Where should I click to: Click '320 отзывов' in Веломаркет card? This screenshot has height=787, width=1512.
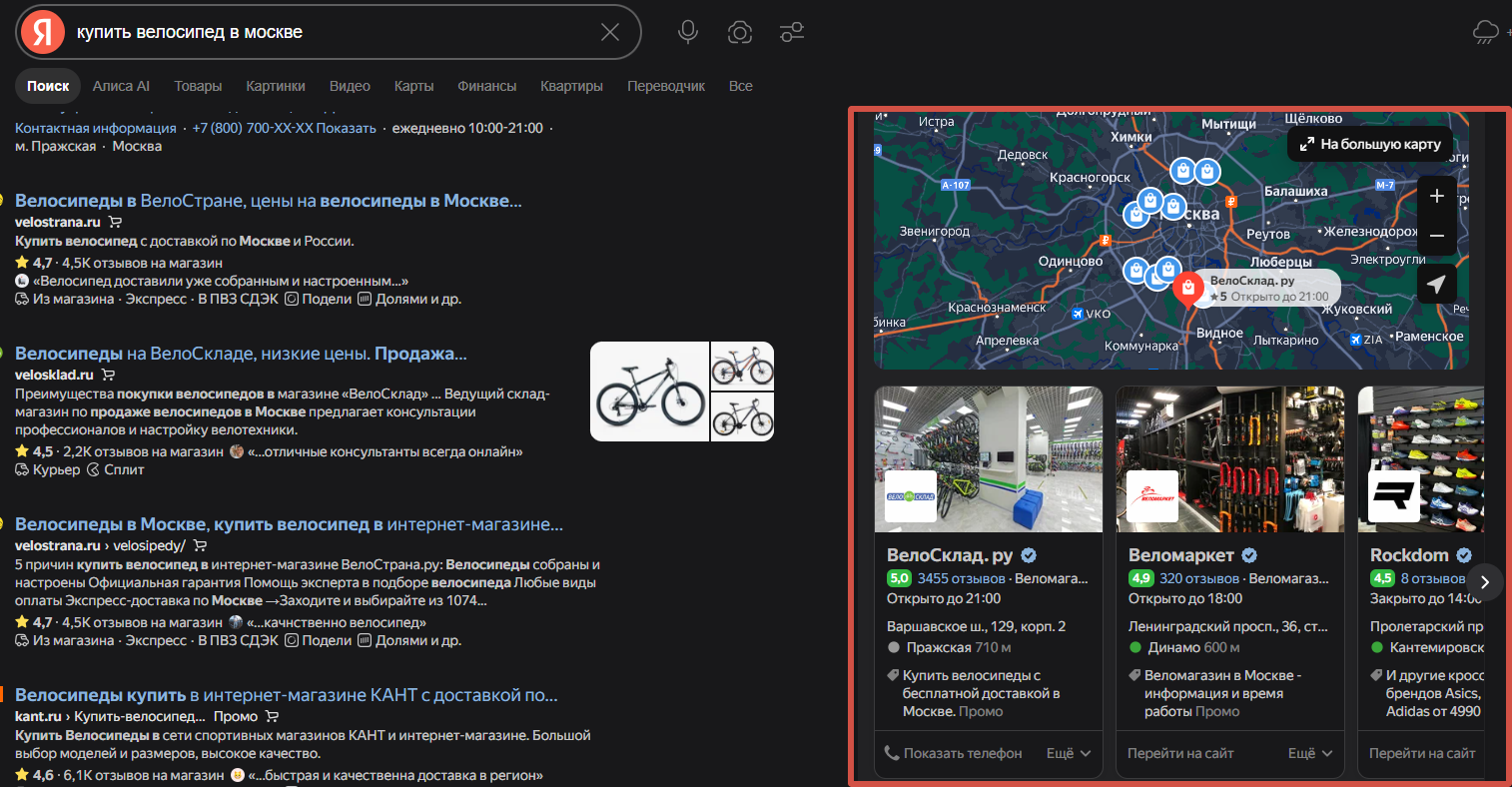pos(1199,578)
